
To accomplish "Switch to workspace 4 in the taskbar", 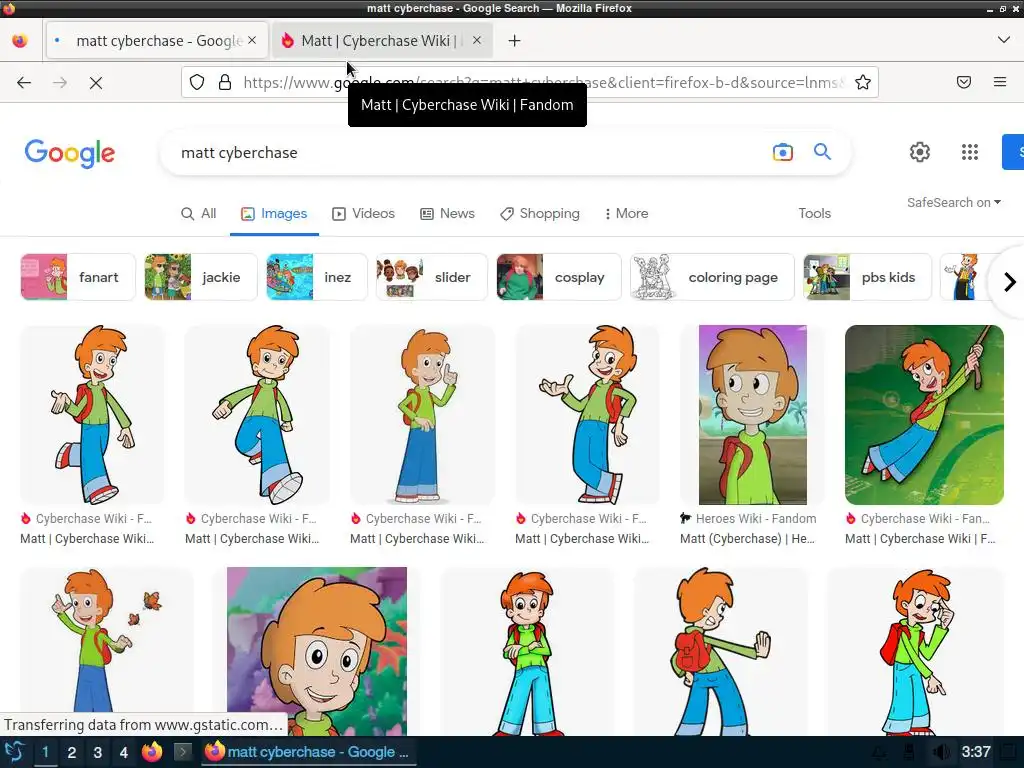I will tap(123, 752).
